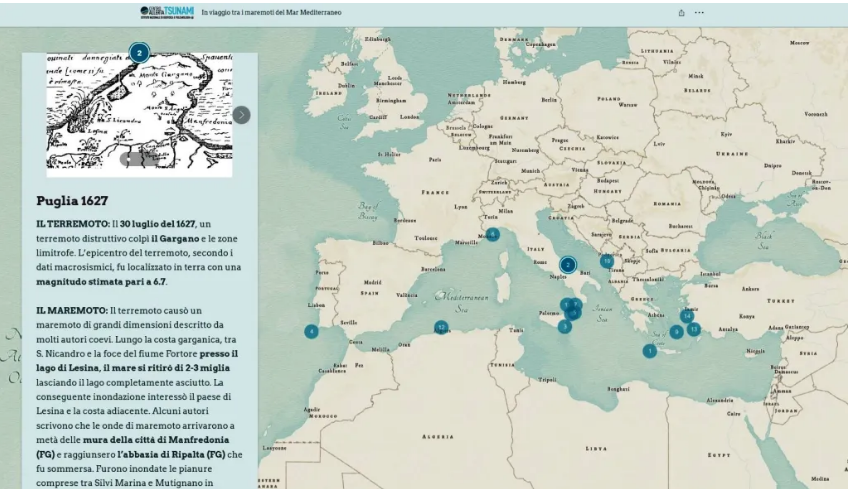Select map marker 12 near Algiers

(441, 326)
